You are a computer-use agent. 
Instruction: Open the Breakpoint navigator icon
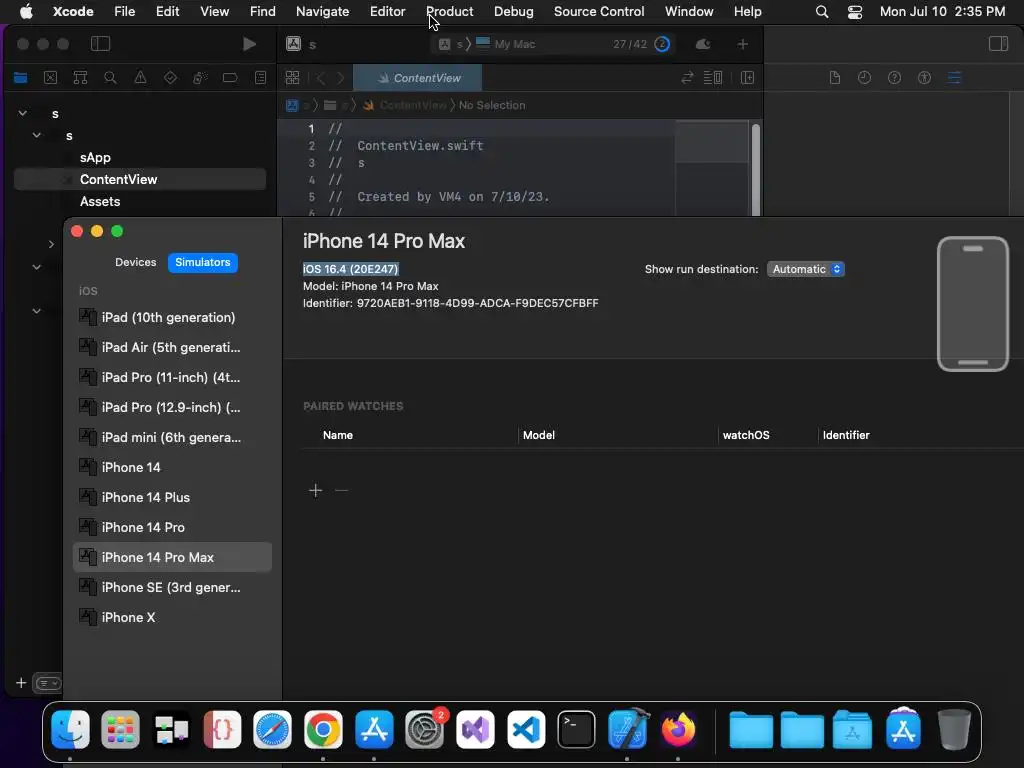(230, 78)
